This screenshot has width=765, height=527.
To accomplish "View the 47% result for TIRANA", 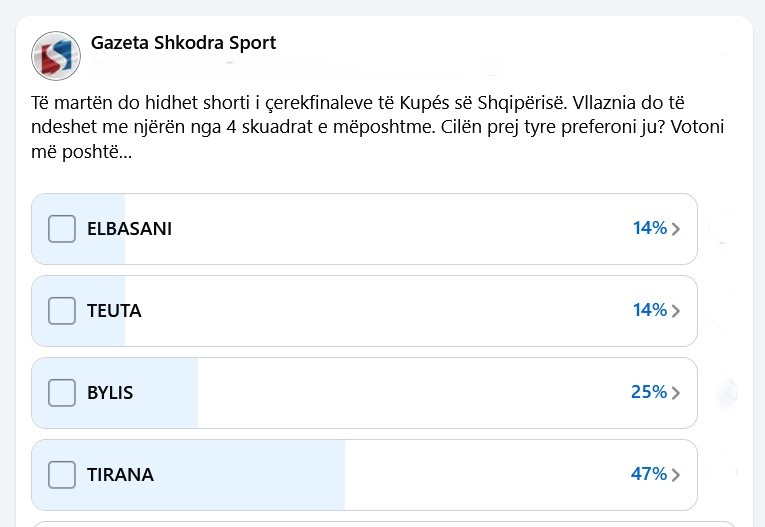I will [648, 475].
